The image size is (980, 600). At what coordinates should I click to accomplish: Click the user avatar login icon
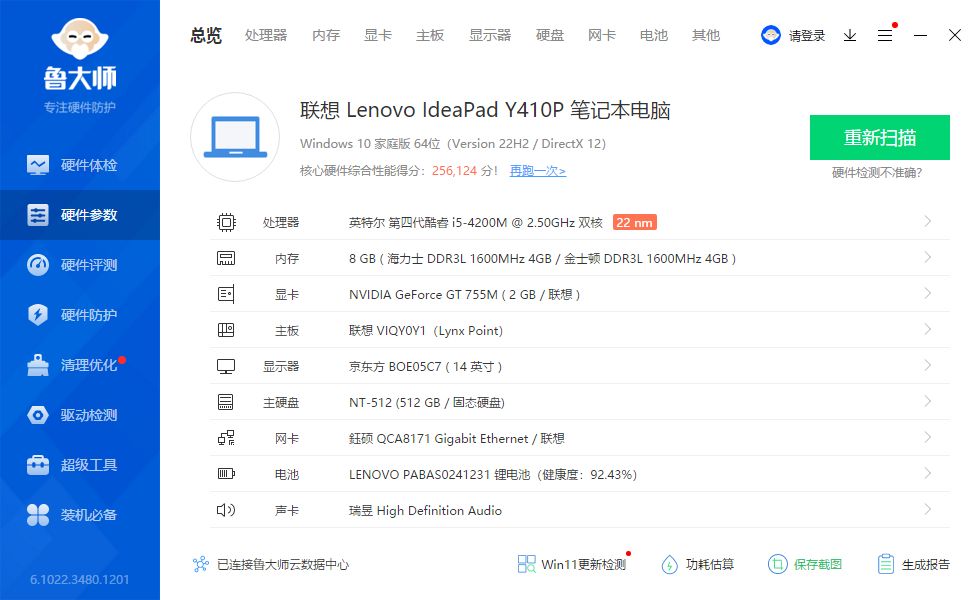(x=771, y=35)
